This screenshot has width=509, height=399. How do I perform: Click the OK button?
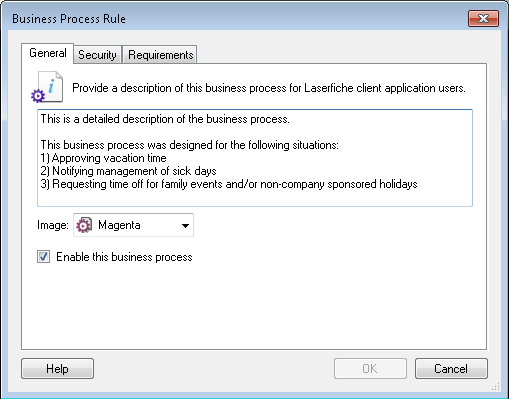370,369
